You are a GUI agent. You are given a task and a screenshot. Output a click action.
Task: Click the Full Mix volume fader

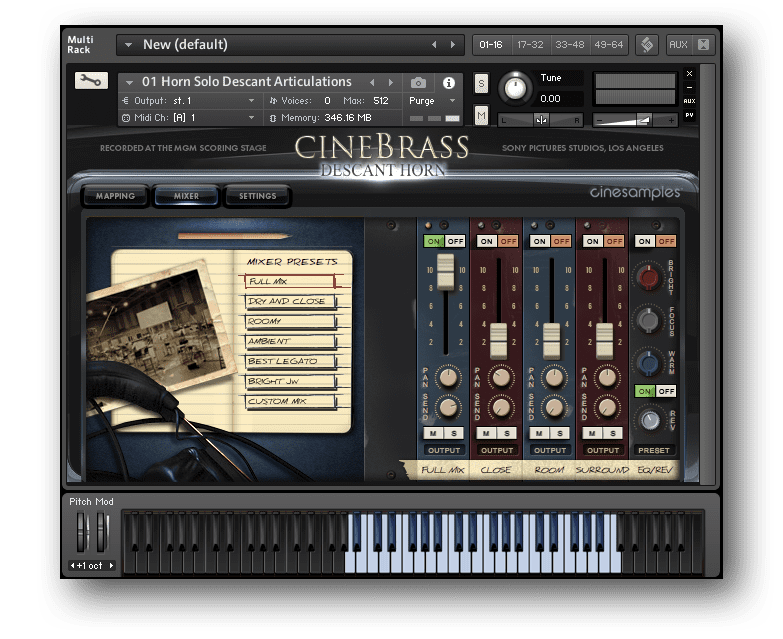445,272
